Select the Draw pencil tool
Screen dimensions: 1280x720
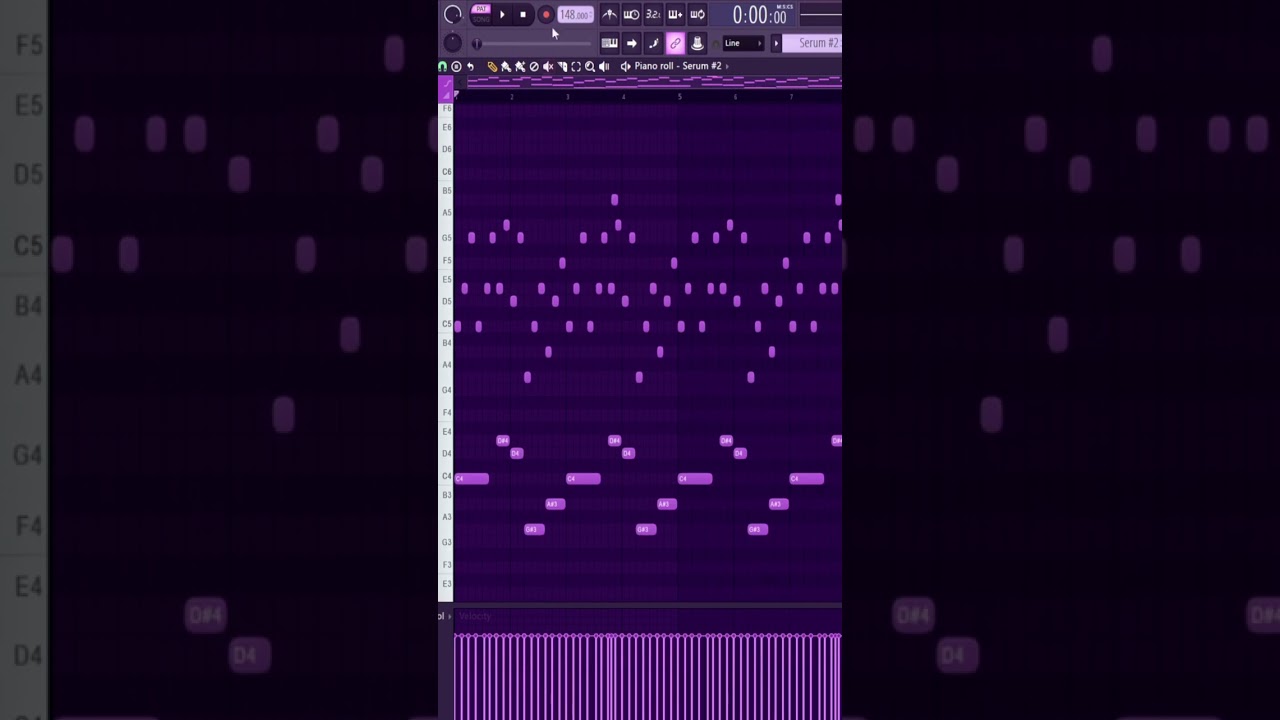point(492,66)
